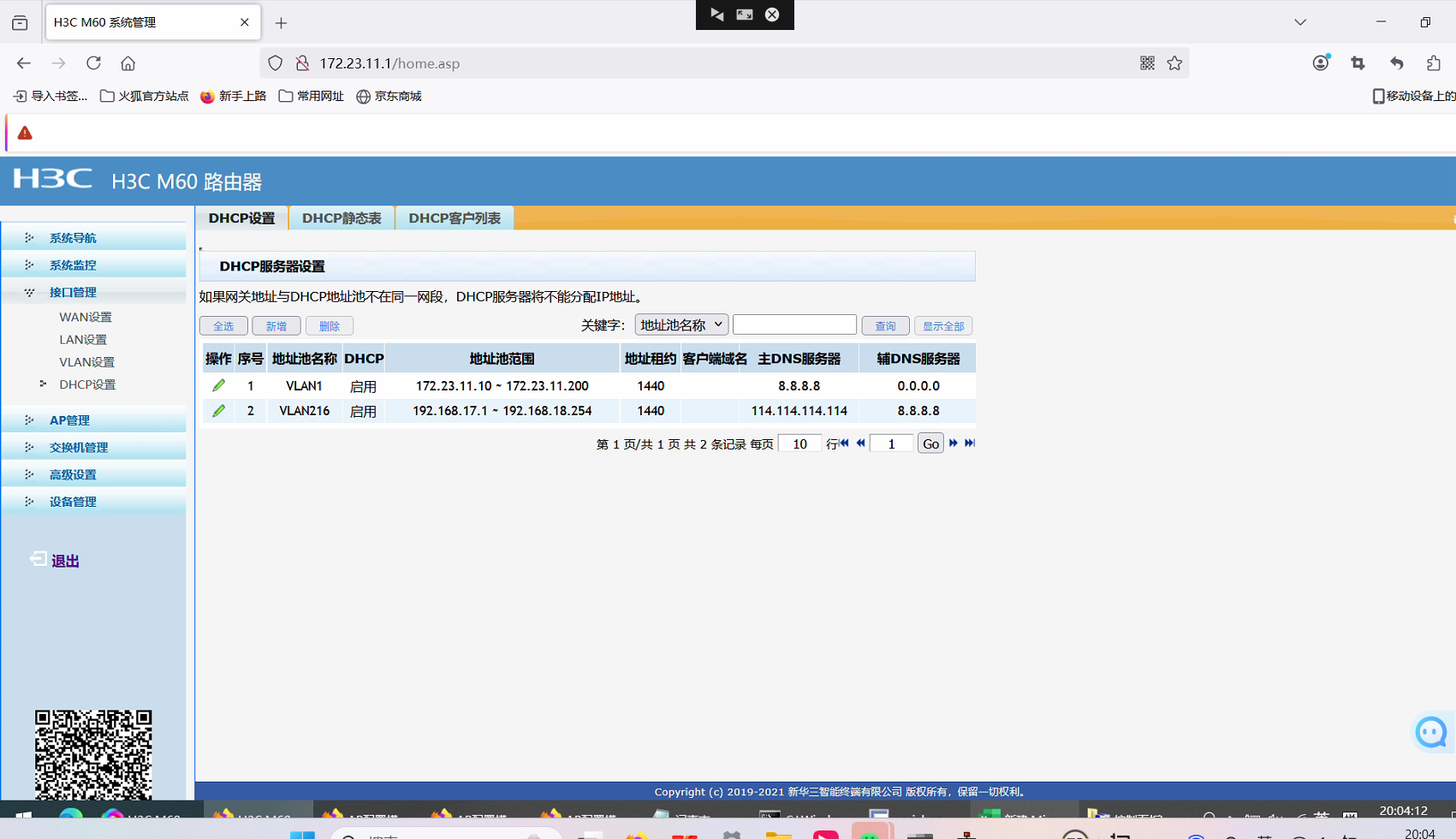Switch to the DHCP客户列表 tab
The width and height of the screenshot is (1456, 839).
pyautogui.click(x=455, y=218)
